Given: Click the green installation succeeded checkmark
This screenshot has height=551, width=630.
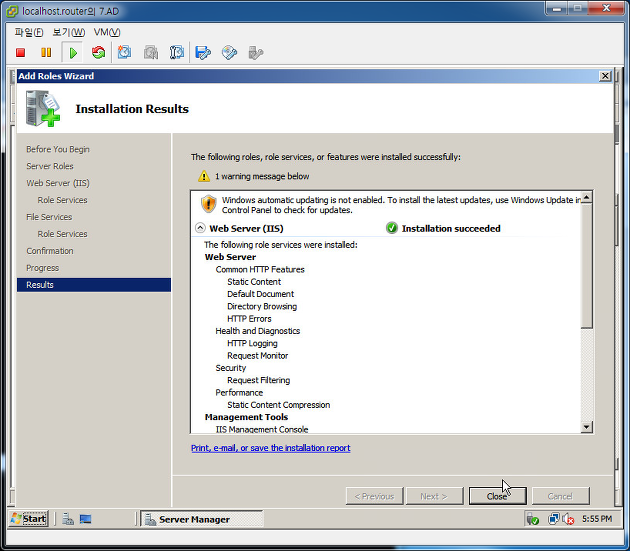Looking at the screenshot, I should pyautogui.click(x=392, y=228).
